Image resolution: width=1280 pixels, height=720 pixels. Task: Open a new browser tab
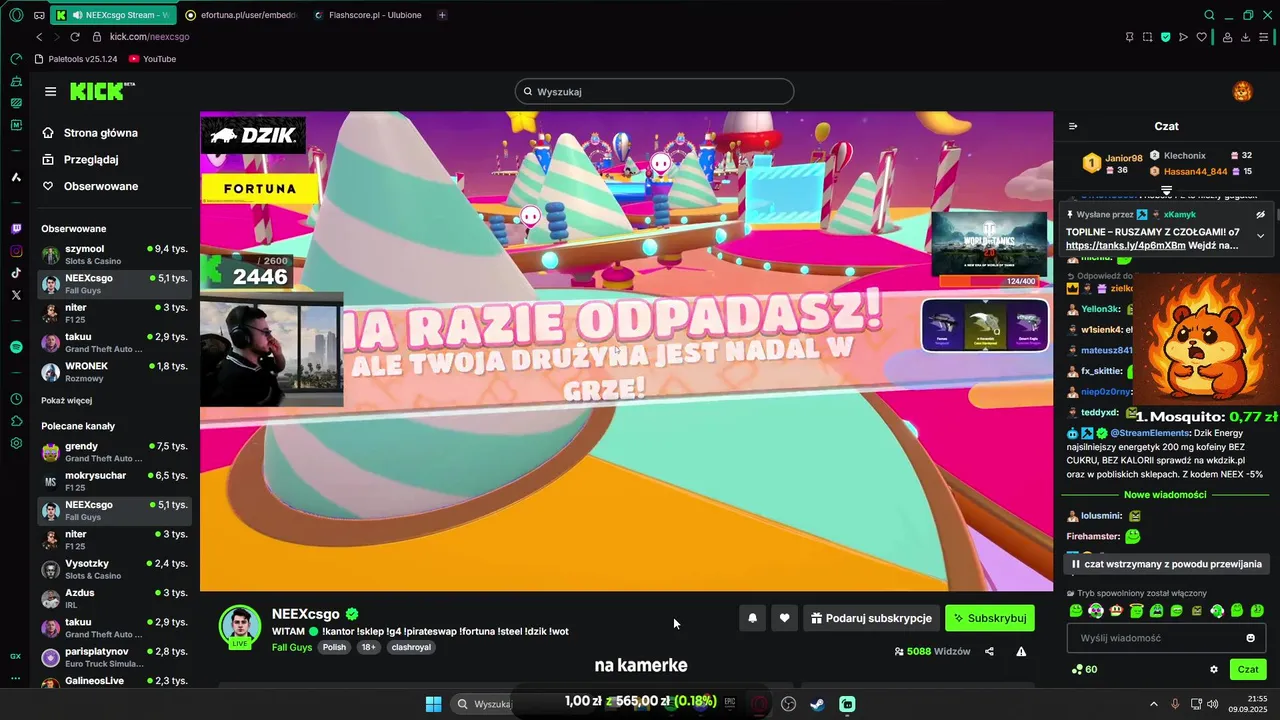coord(442,15)
